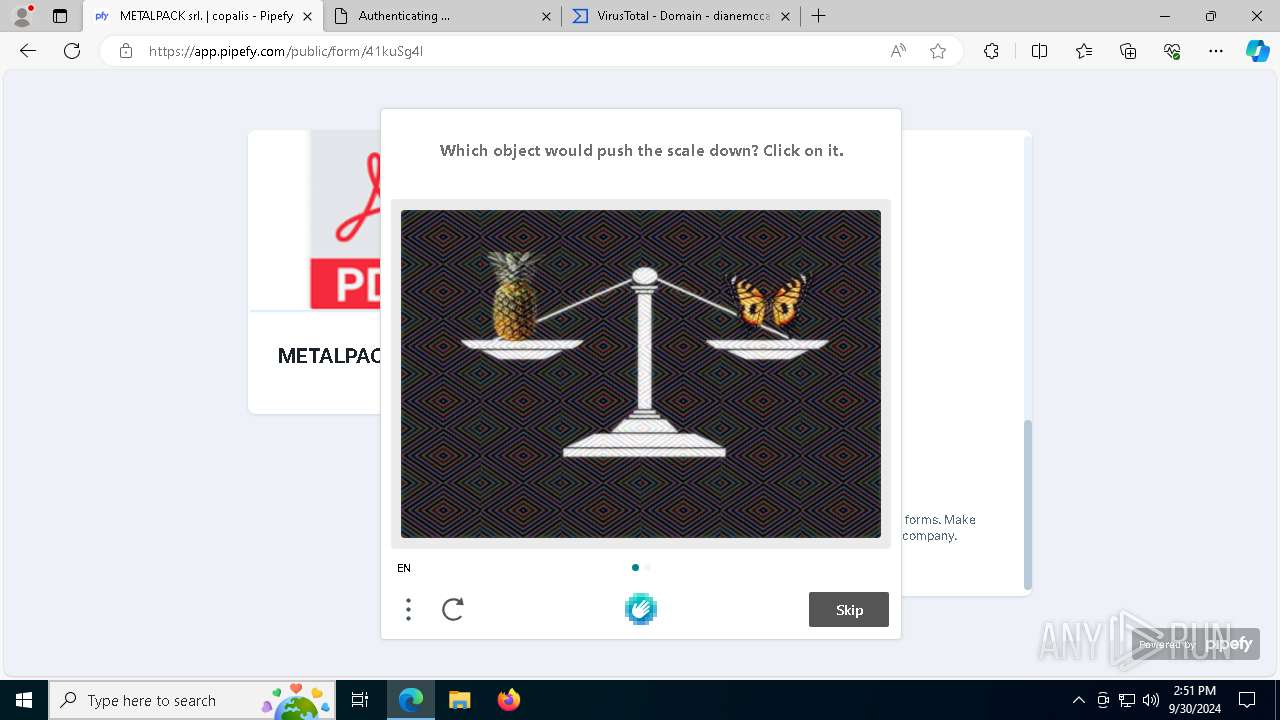Add this page to favorites

click(938, 51)
